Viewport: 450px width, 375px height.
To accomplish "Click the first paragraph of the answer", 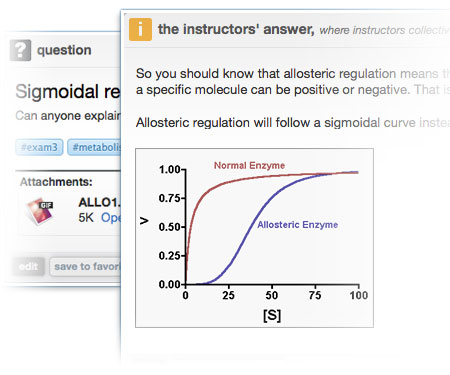I will (x=293, y=82).
